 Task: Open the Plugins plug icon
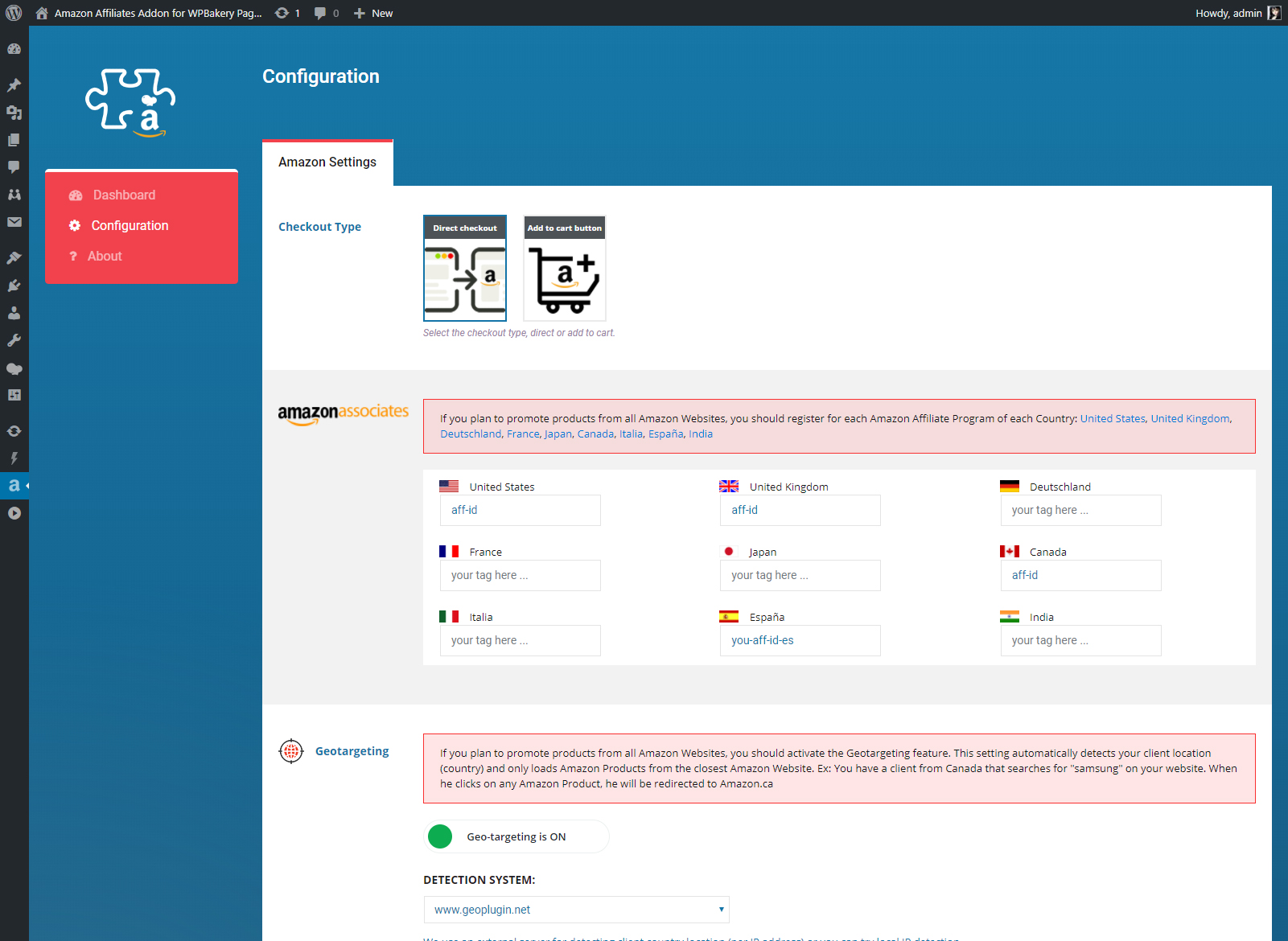click(x=14, y=286)
